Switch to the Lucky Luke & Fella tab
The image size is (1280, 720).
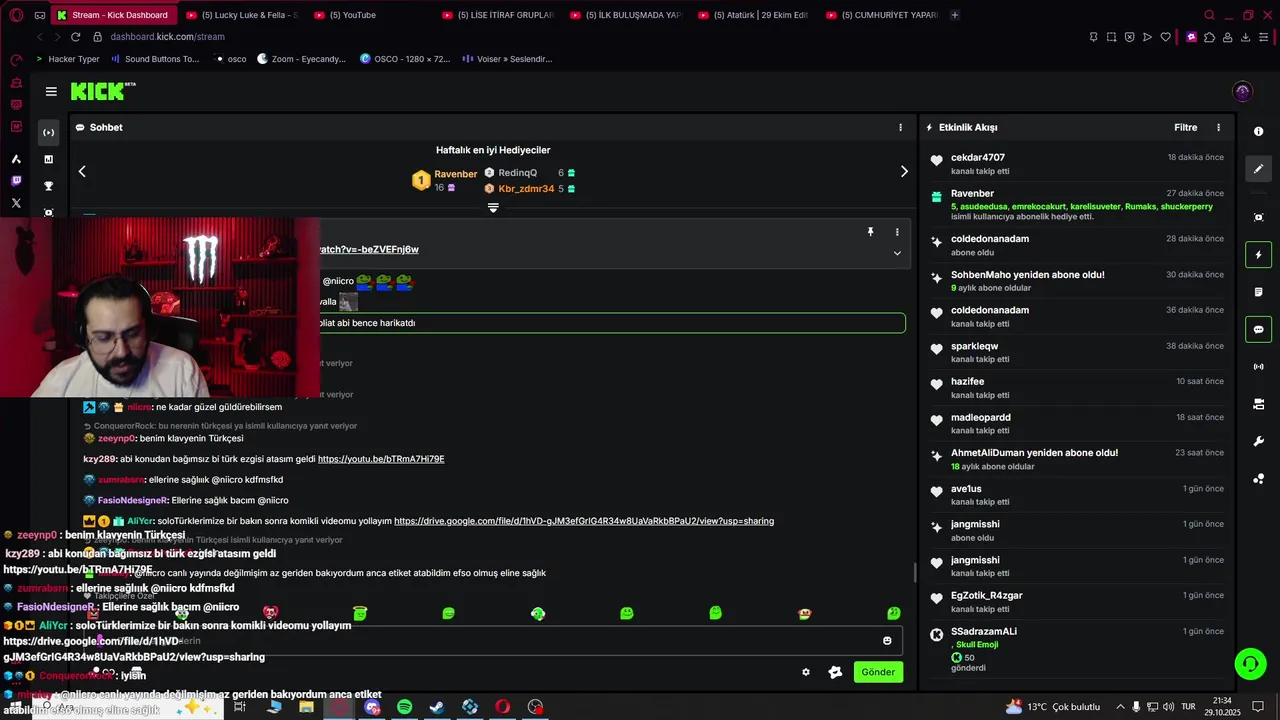pyautogui.click(x=241, y=15)
